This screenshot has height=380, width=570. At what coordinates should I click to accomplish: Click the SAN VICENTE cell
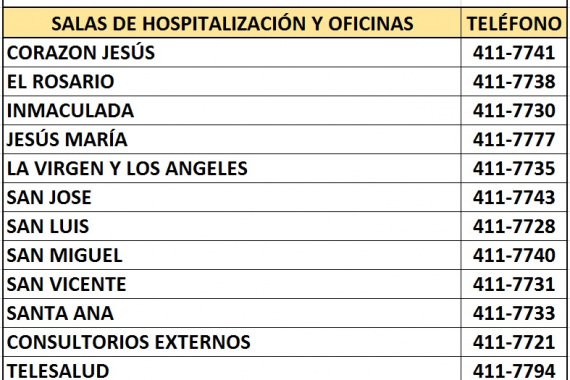pyautogui.click(x=232, y=284)
